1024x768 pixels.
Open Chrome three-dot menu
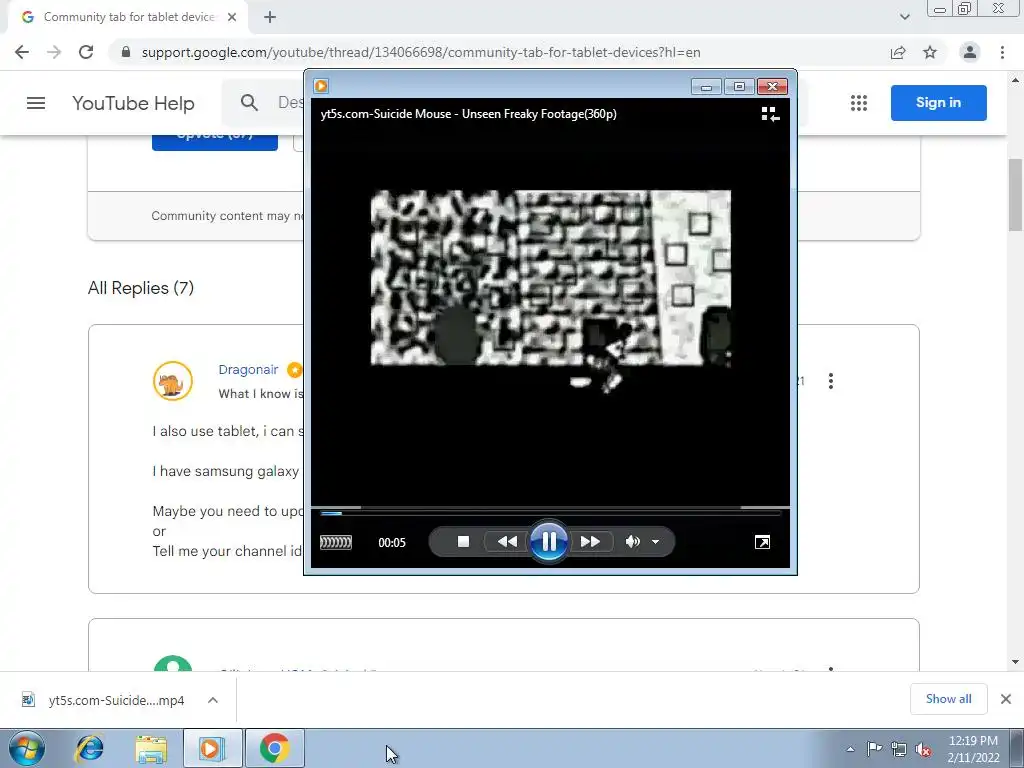click(1002, 52)
